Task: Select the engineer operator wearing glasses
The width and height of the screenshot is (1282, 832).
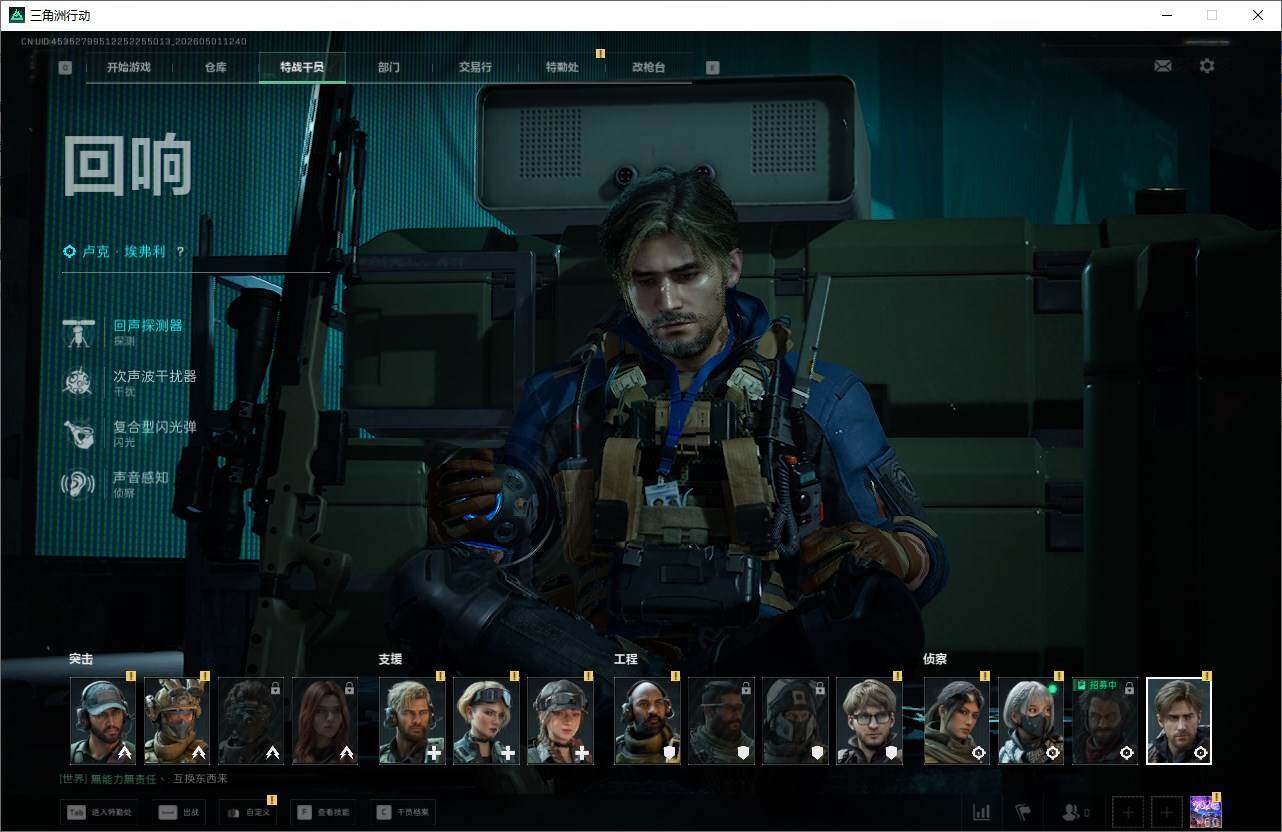Action: tap(869, 721)
